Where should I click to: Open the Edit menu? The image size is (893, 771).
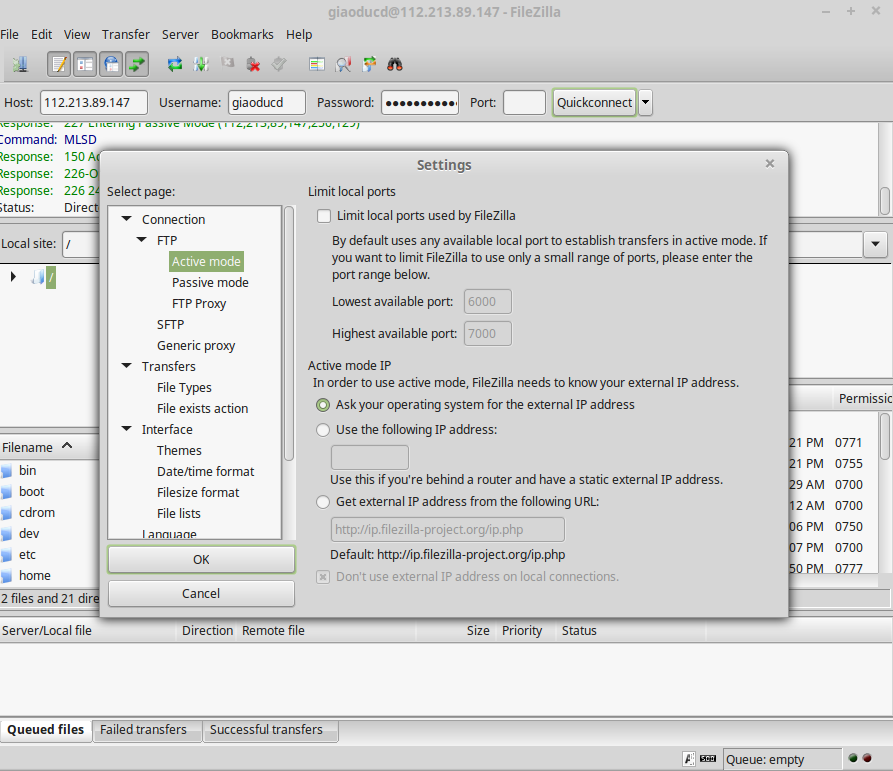point(42,35)
